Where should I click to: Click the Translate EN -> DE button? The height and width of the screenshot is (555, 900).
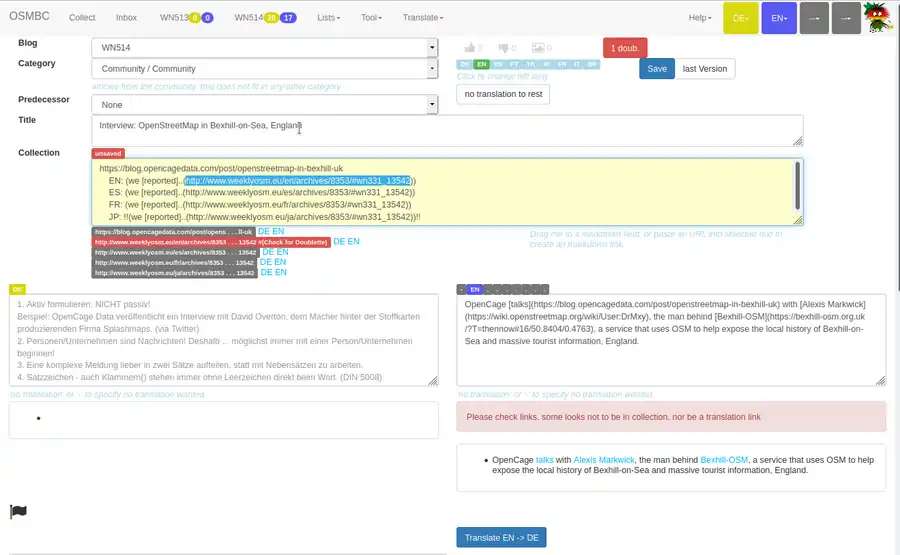pos(501,538)
